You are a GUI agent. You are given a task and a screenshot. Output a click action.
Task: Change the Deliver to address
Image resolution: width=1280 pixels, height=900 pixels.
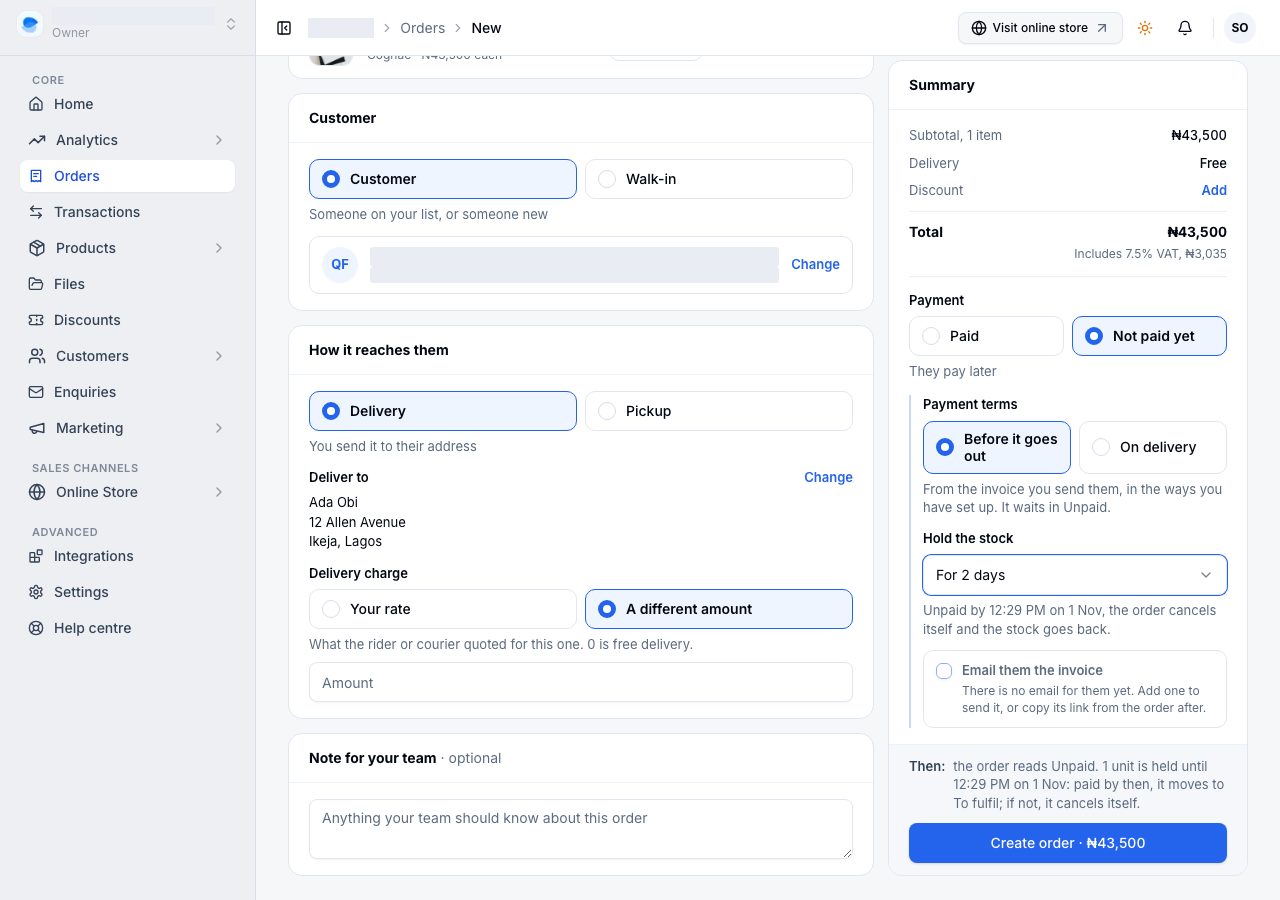click(x=828, y=477)
